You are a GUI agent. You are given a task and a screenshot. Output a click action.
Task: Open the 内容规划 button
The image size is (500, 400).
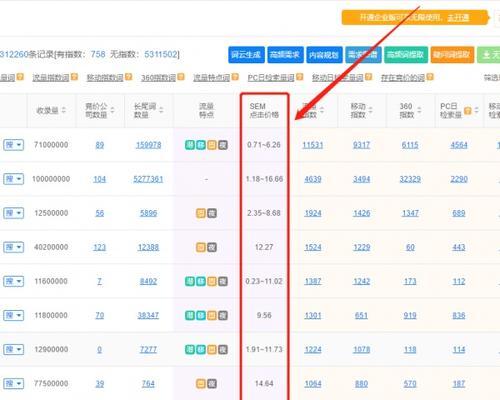[x=324, y=55]
